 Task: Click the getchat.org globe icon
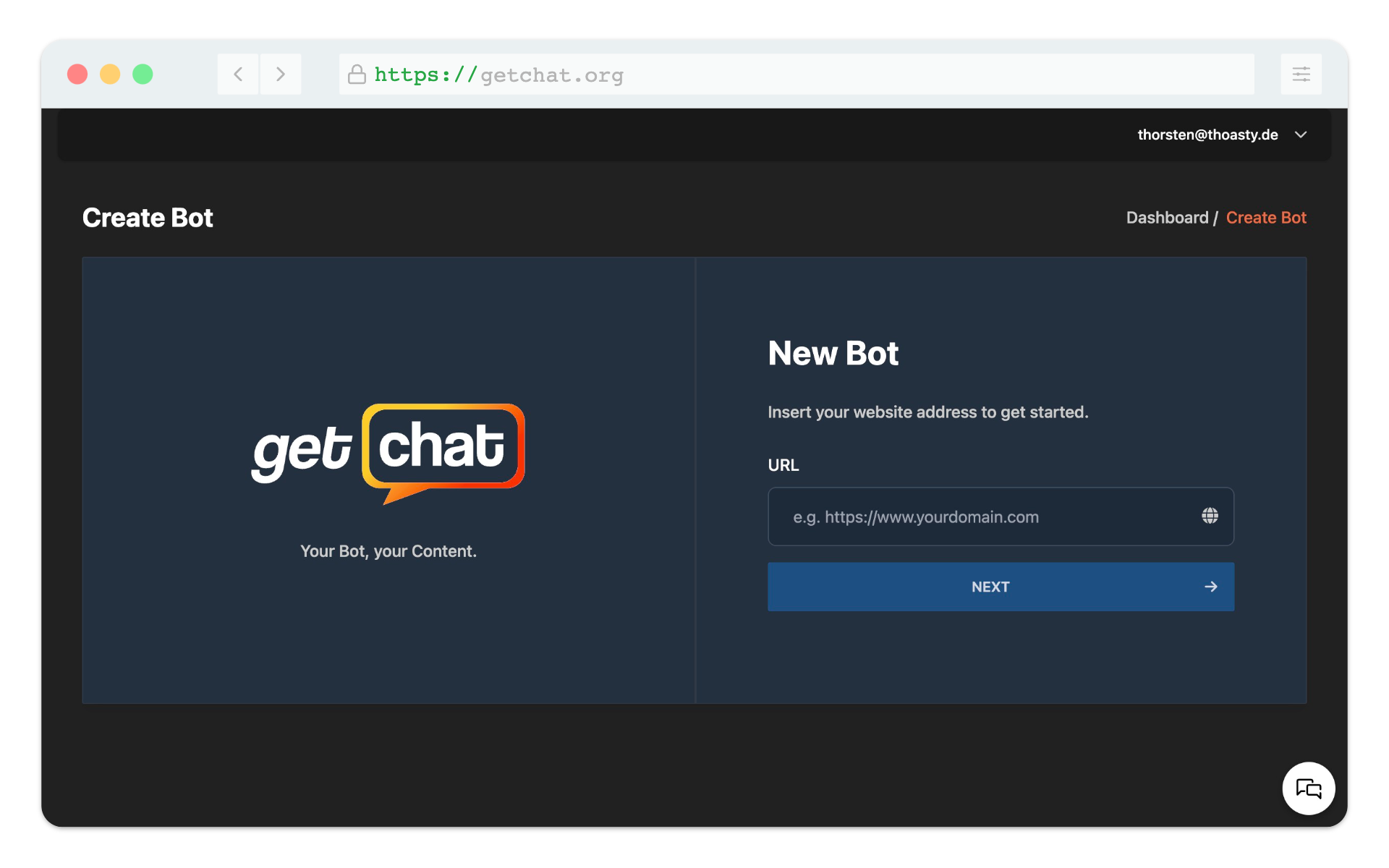(x=1210, y=516)
